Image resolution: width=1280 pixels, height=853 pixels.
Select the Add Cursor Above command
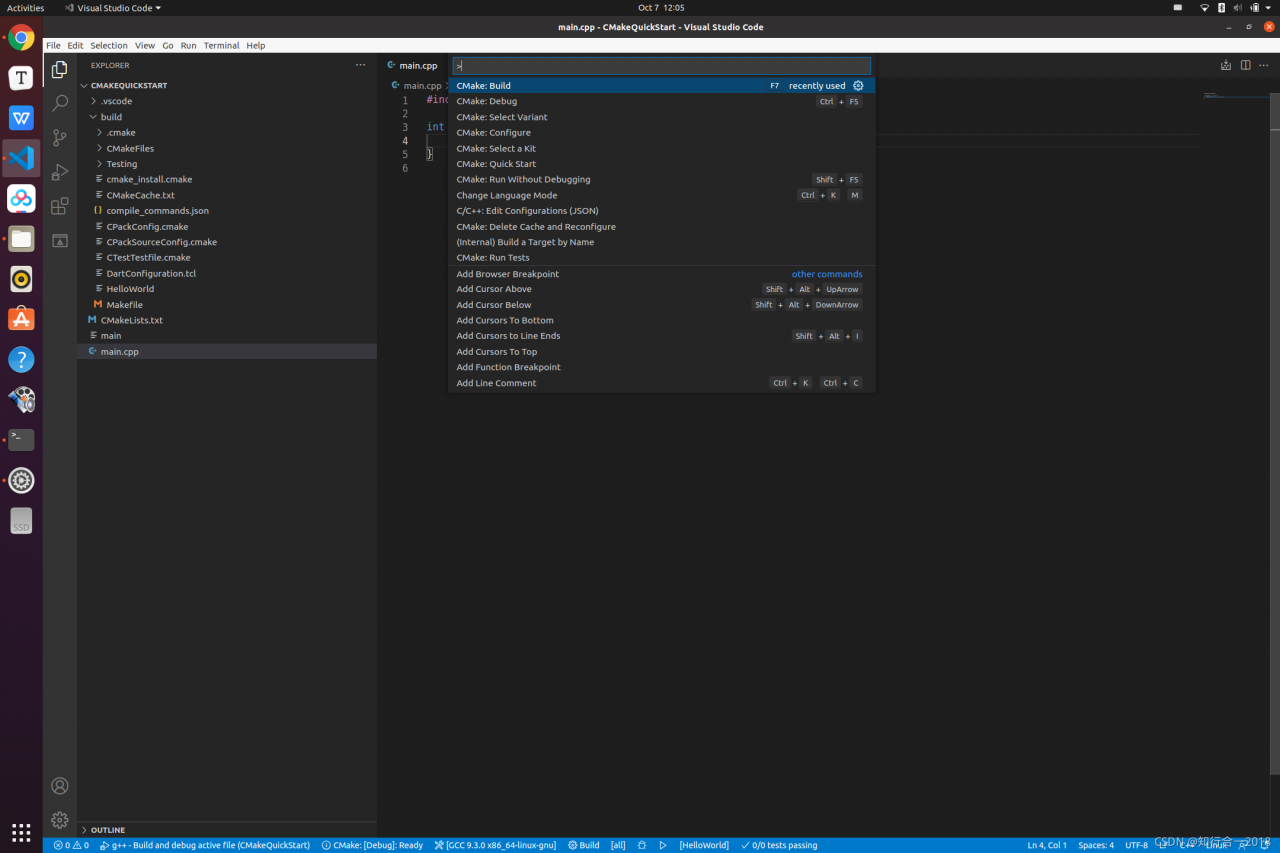[x=661, y=289]
